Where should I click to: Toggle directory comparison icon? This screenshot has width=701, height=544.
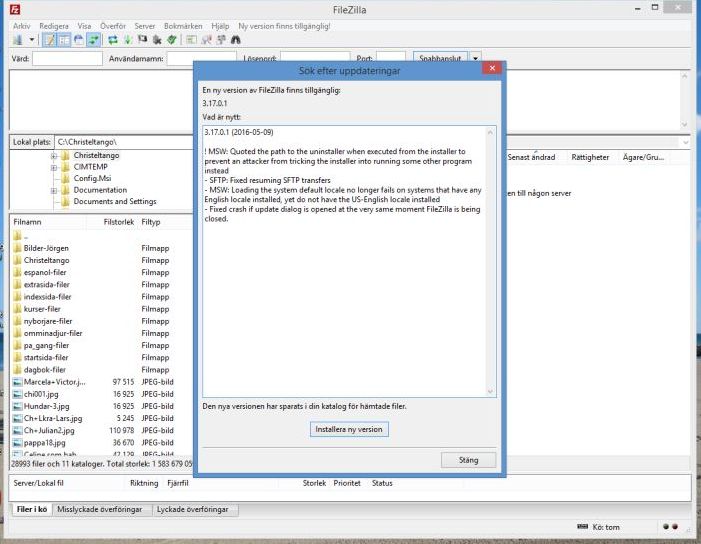pyautogui.click(x=207, y=40)
